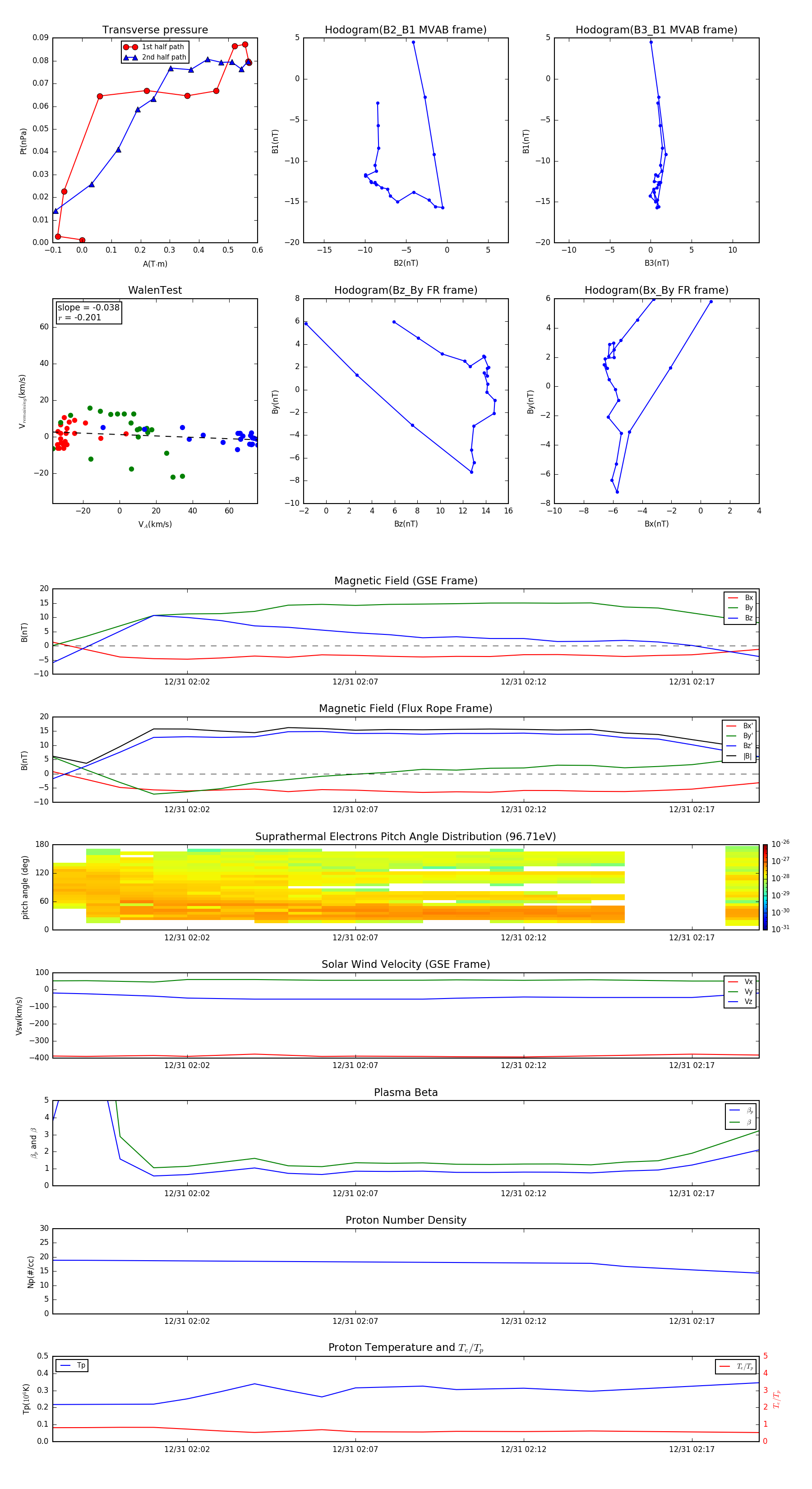
Task: Click the 'Transverse pressure' plot title
Action: pos(155,30)
